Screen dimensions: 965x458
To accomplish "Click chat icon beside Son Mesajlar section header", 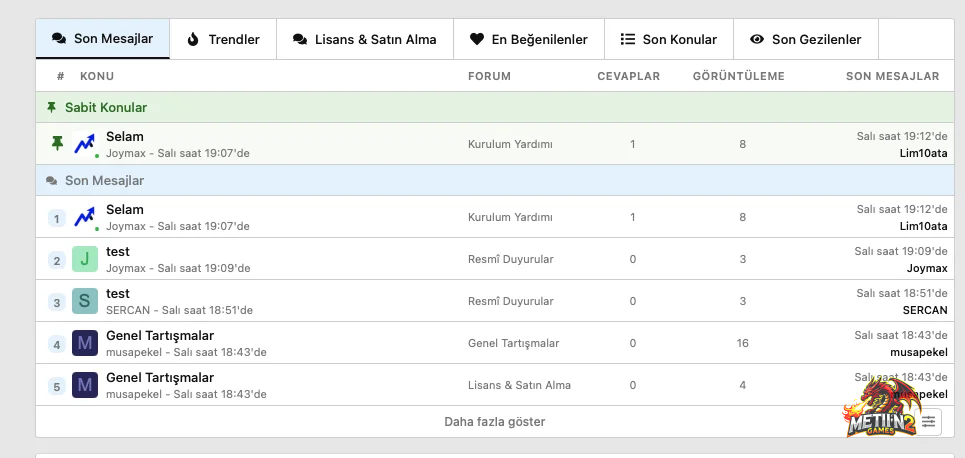I will click(52, 181).
